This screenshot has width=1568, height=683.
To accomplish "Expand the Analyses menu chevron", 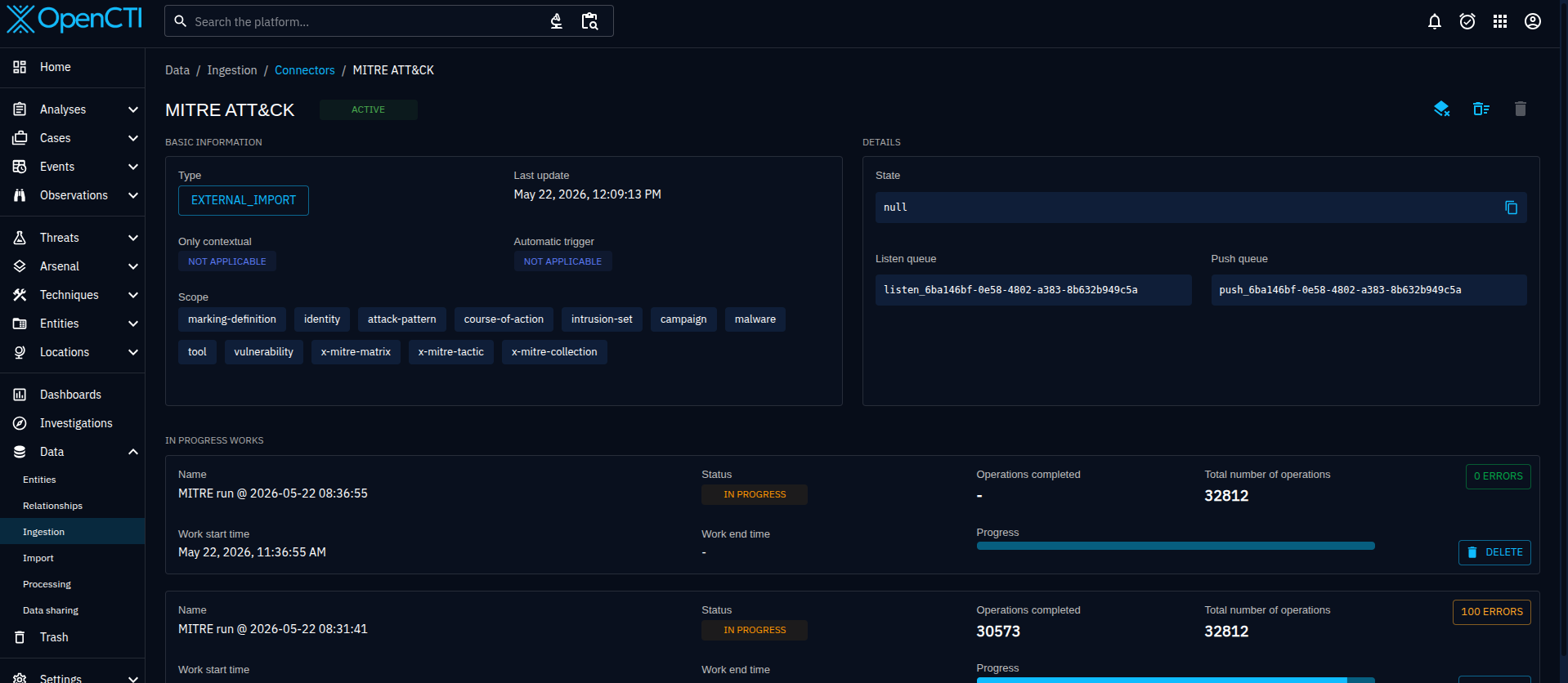I will point(133,109).
